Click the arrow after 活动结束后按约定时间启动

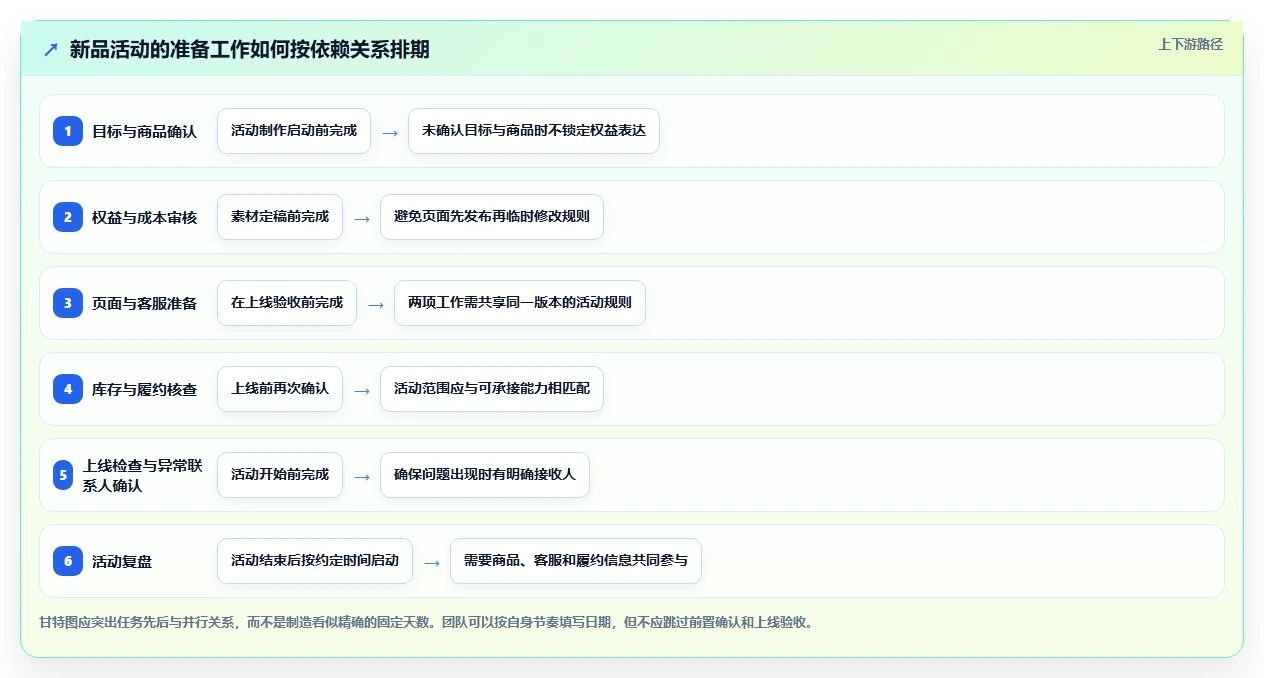(x=432, y=562)
